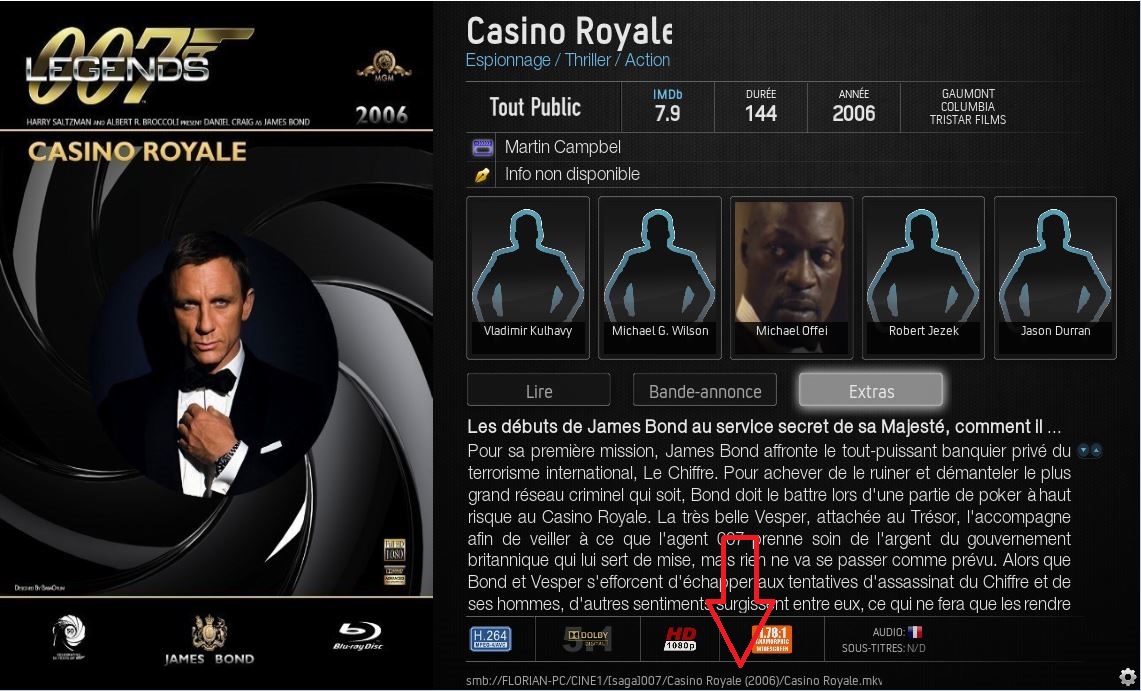1141x691 pixels.
Task: Click the Espionnage / Thriller / Action genre line
Action: (x=568, y=60)
